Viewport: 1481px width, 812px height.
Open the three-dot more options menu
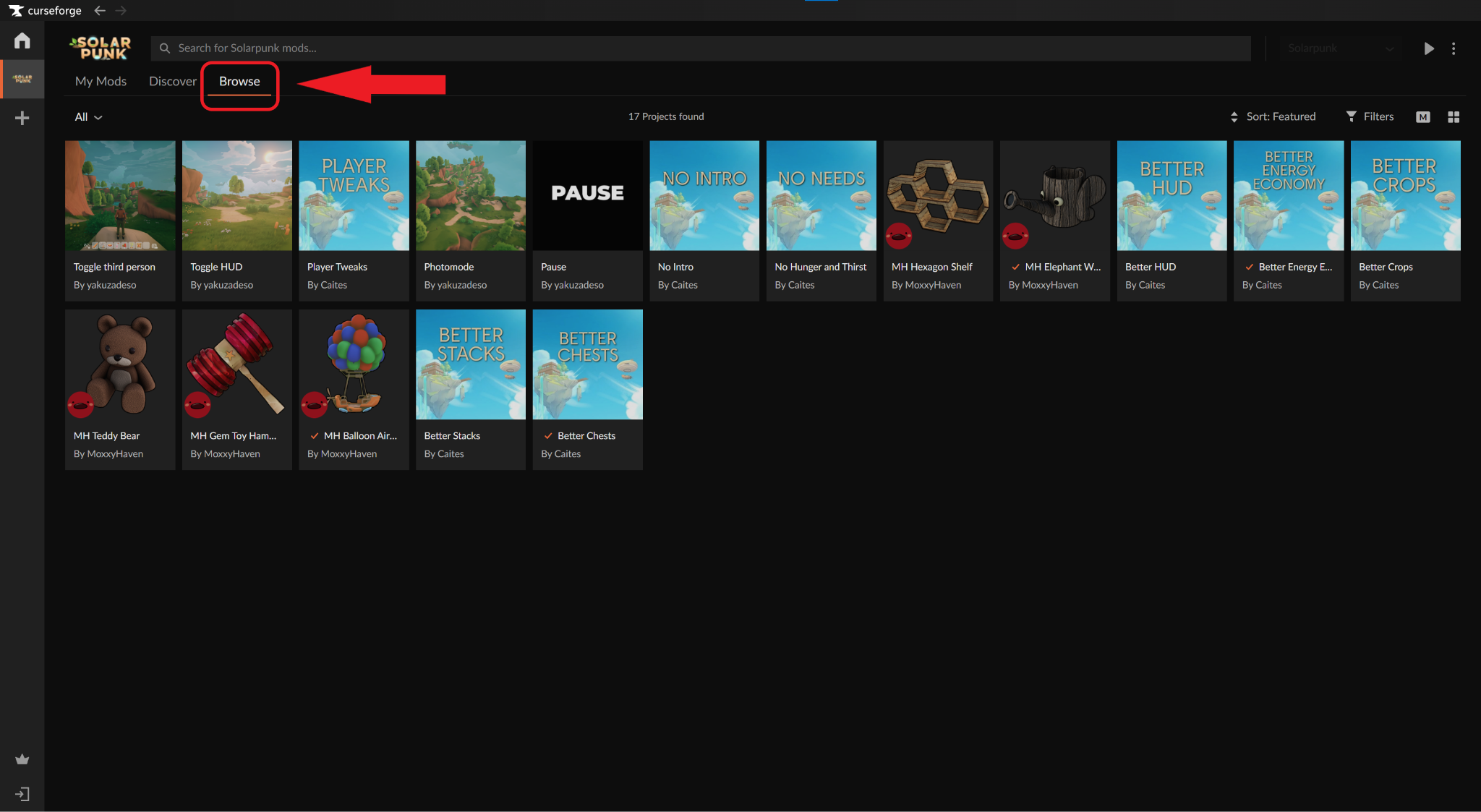pos(1454,48)
